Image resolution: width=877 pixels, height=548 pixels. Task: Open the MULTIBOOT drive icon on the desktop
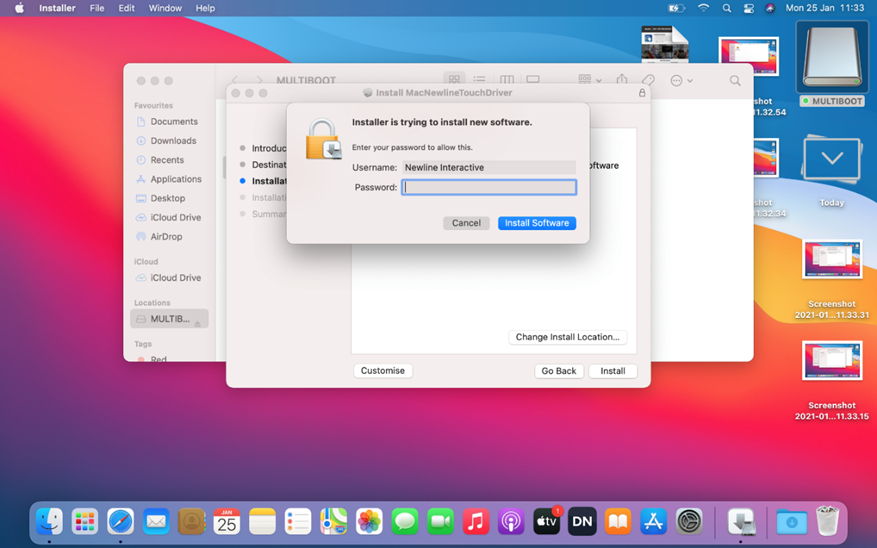click(831, 60)
